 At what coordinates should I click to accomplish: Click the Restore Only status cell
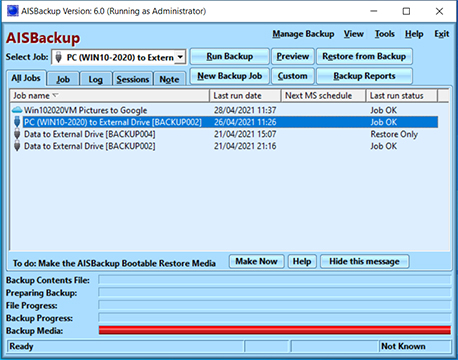394,134
